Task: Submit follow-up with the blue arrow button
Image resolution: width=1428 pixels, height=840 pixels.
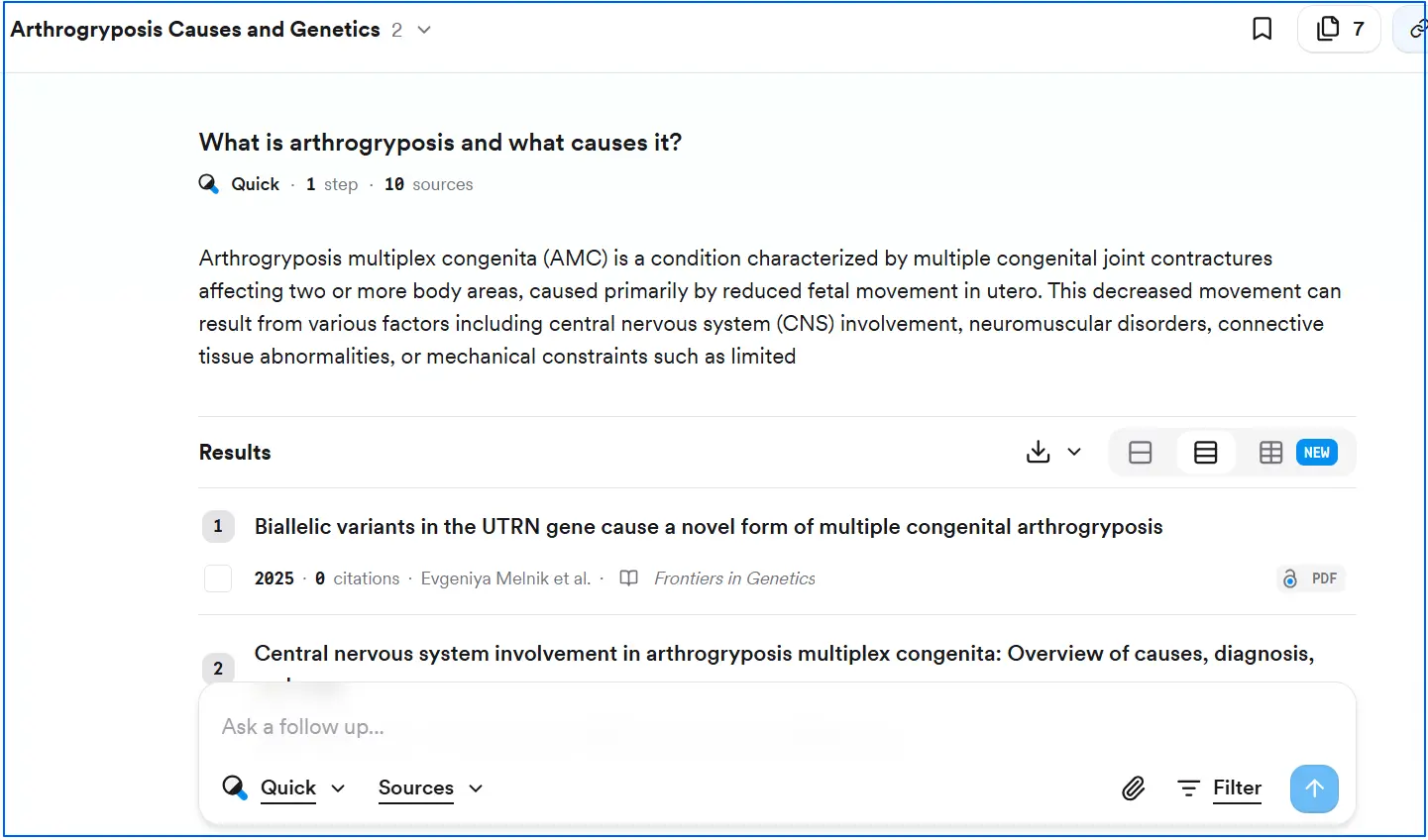Action: (x=1314, y=788)
